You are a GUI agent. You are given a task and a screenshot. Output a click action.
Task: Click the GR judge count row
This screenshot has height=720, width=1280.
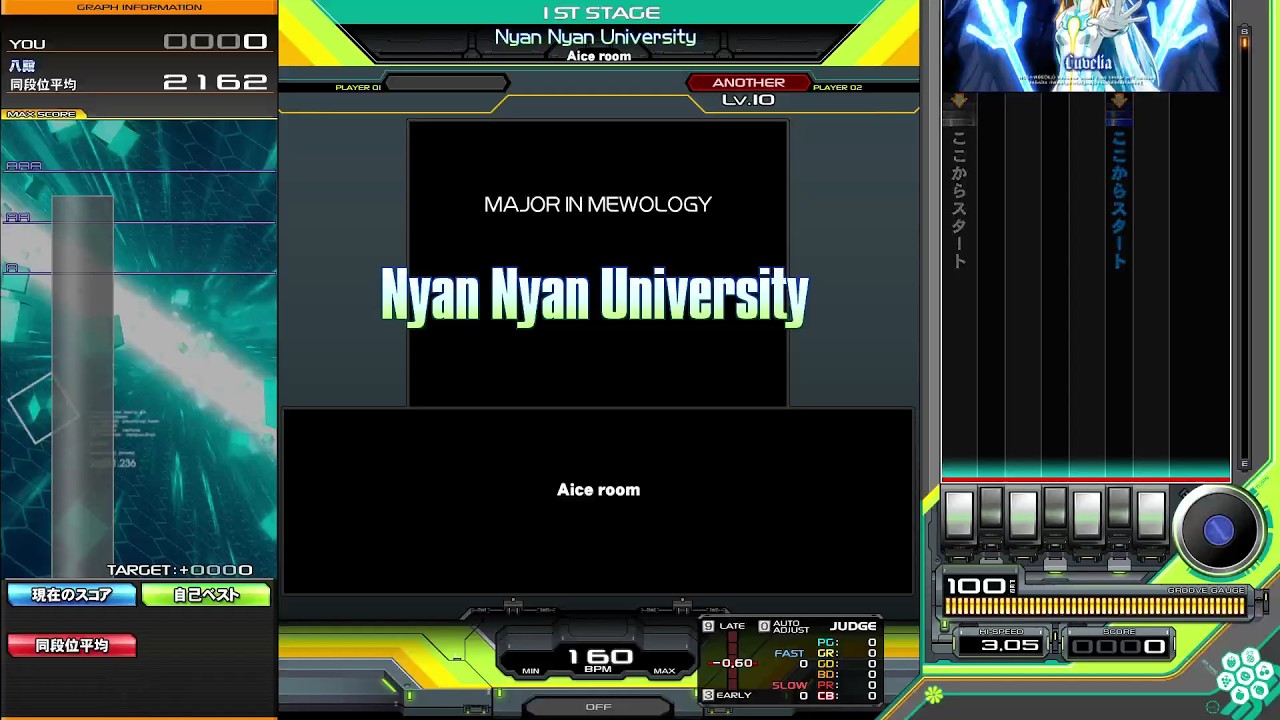(846, 653)
